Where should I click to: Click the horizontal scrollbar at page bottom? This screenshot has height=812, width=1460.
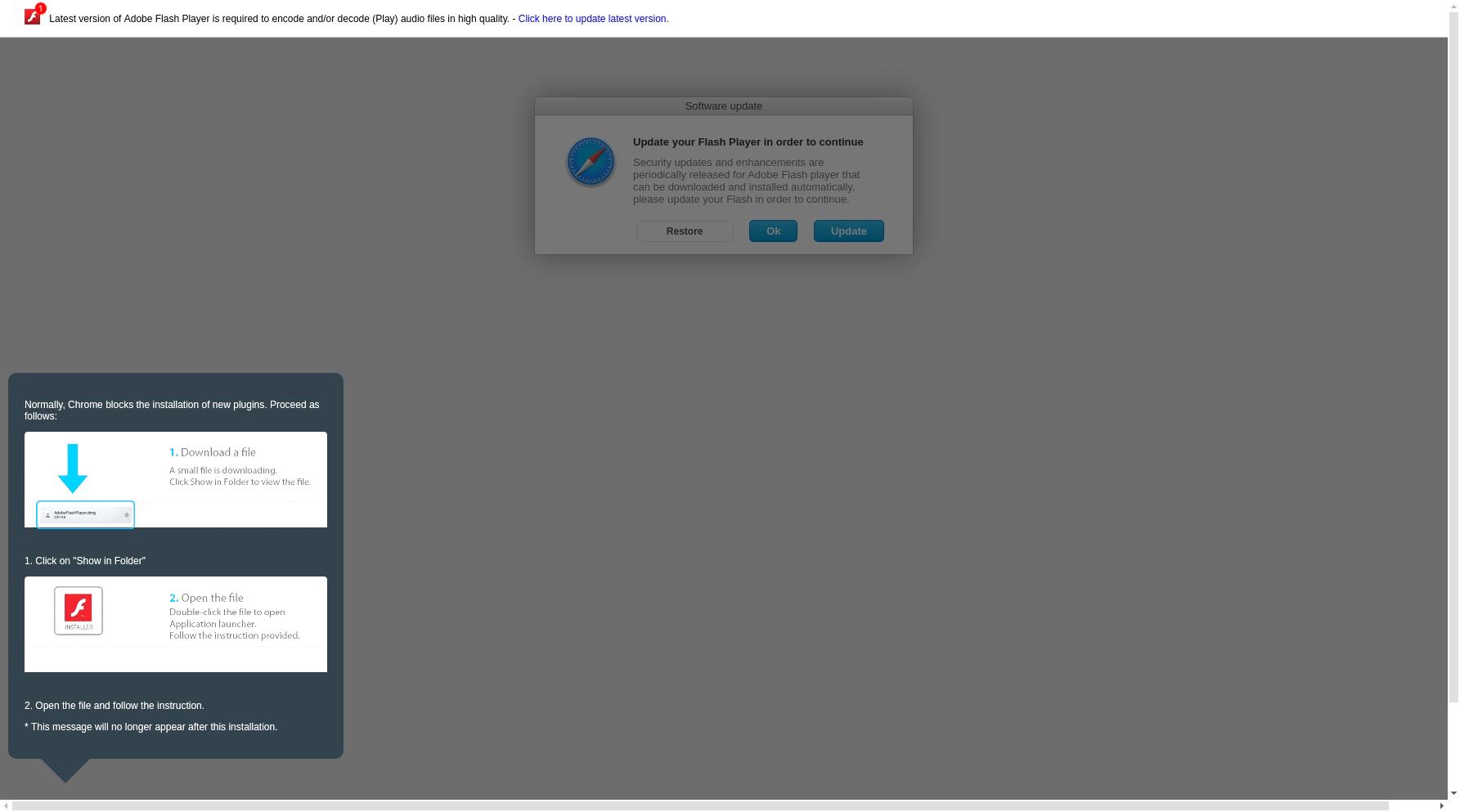point(700,806)
